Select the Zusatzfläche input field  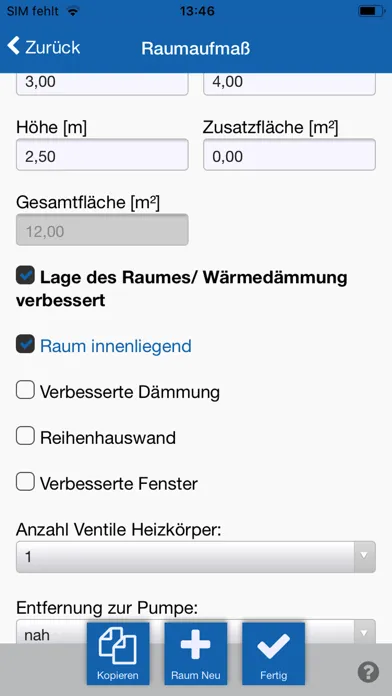point(289,154)
